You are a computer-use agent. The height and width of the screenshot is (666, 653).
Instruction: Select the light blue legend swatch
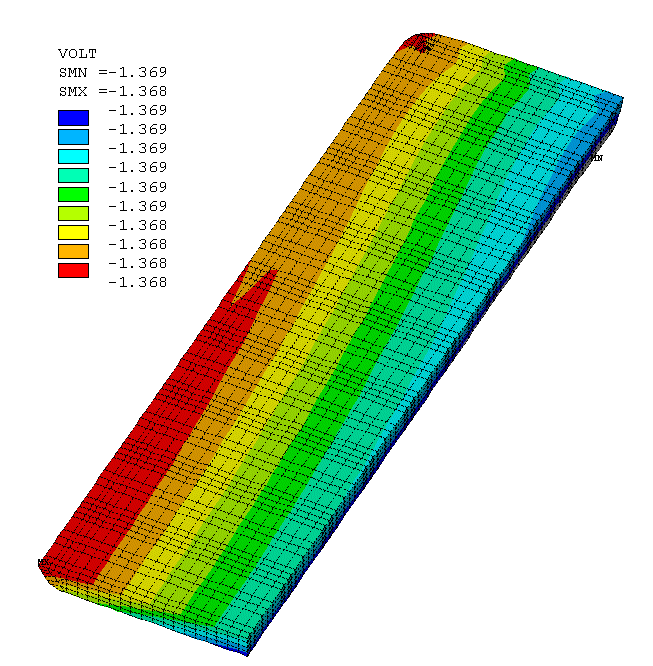(74, 137)
